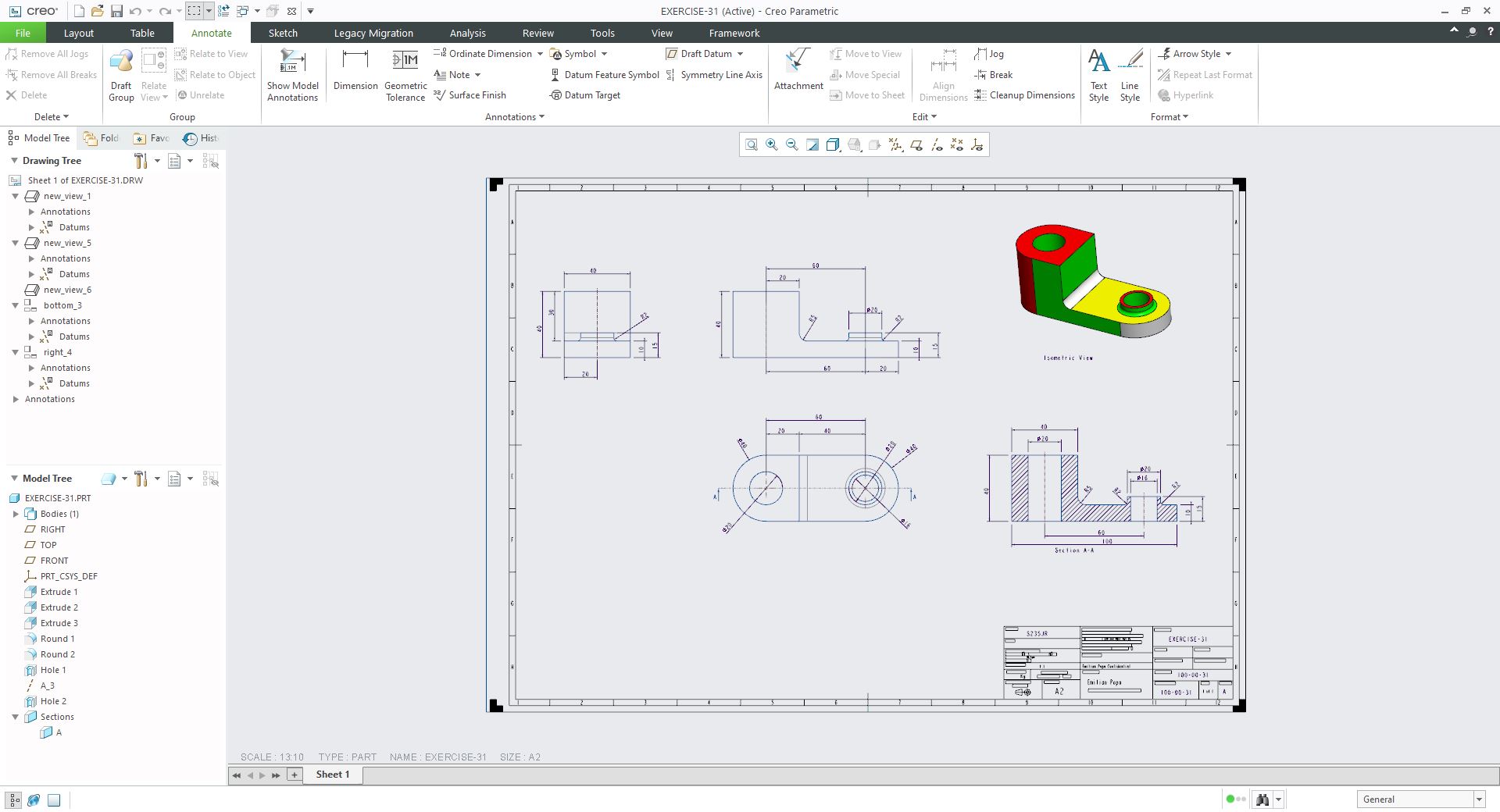Click the Repaint icon in graphics toolbar
Image resolution: width=1500 pixels, height=812 pixels.
(812, 144)
